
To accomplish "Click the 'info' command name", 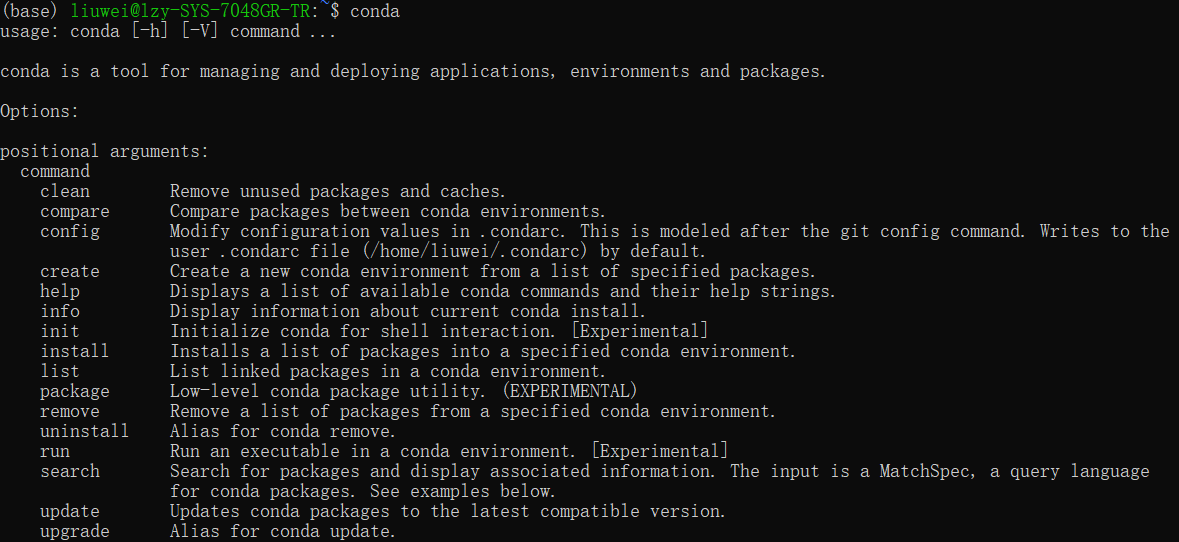I will coord(60,311).
